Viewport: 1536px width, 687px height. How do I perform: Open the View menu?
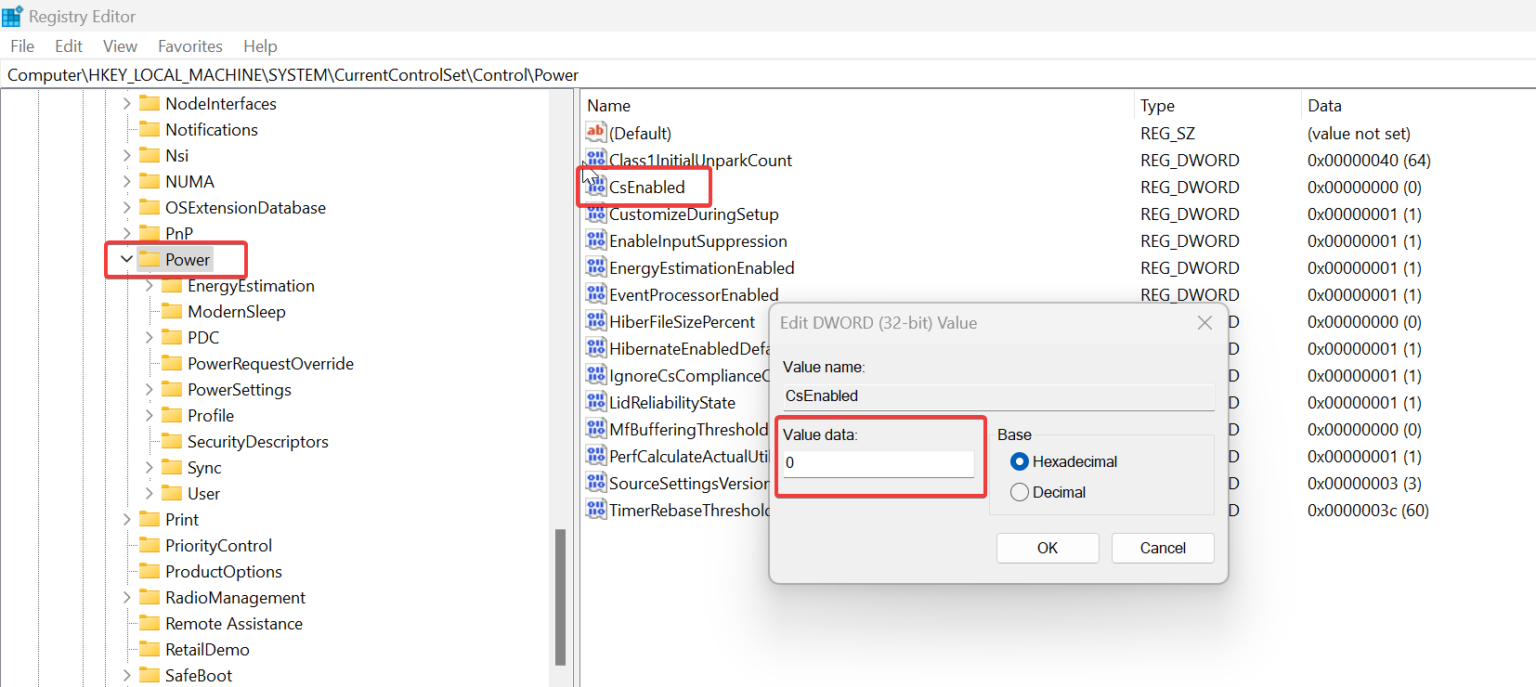point(119,46)
